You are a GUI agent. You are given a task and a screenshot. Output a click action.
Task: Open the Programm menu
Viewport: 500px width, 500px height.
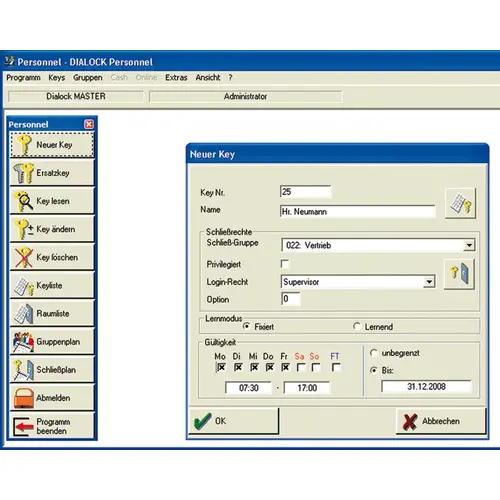tap(23, 78)
